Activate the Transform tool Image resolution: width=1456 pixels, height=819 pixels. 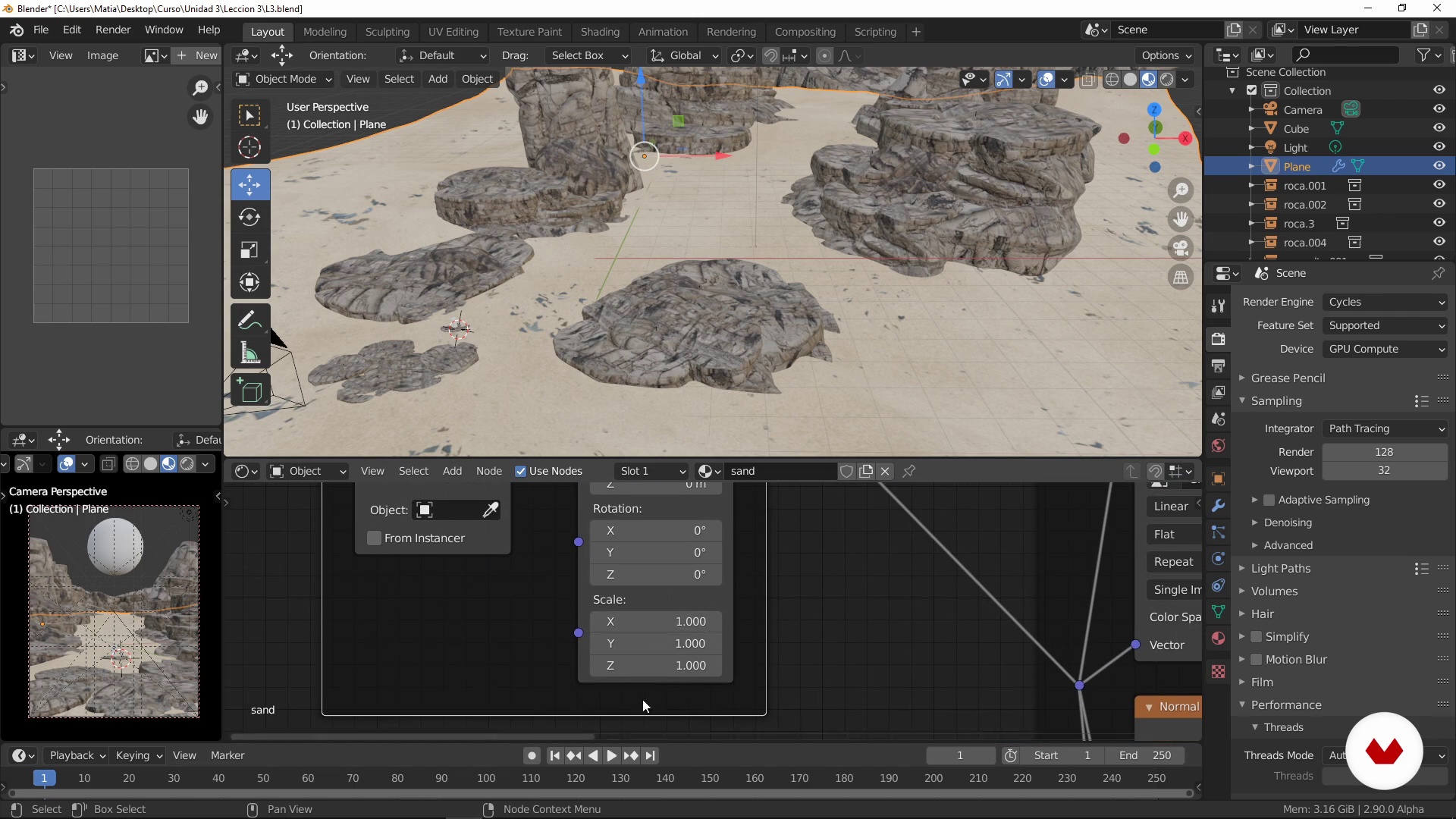coord(249,283)
